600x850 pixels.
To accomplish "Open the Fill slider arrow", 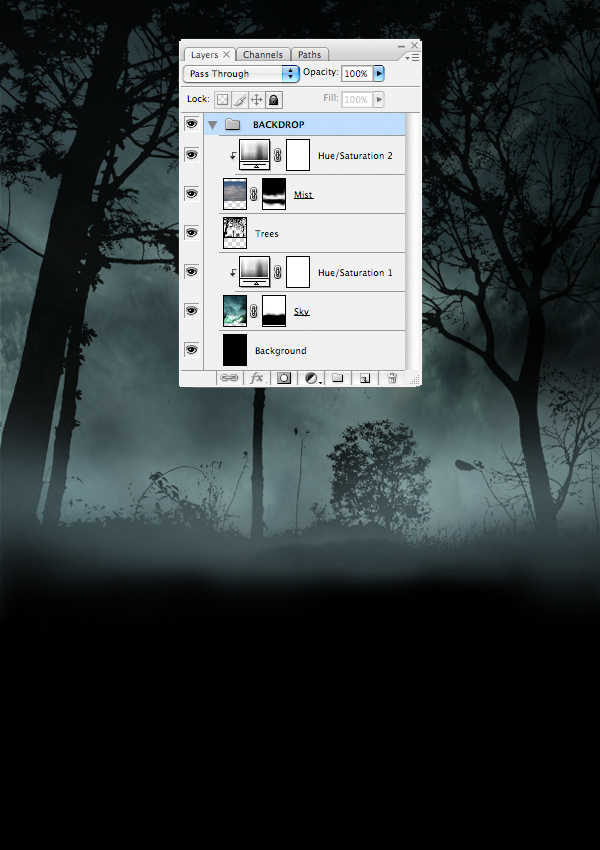I will [x=379, y=99].
